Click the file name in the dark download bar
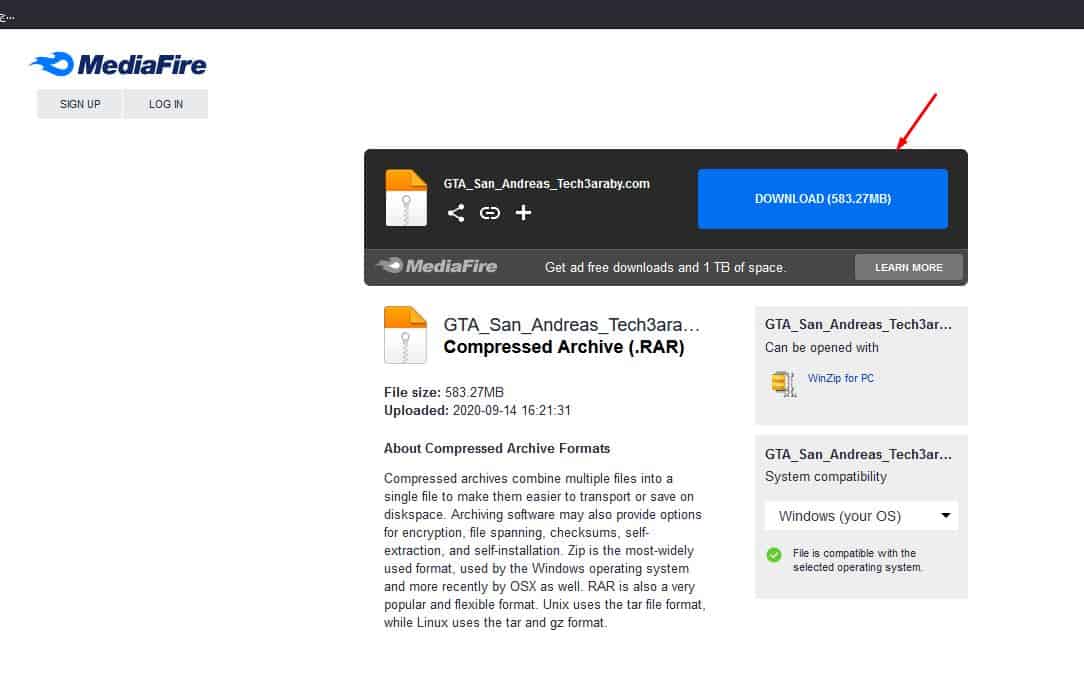The image size is (1084, 695). [x=546, y=184]
